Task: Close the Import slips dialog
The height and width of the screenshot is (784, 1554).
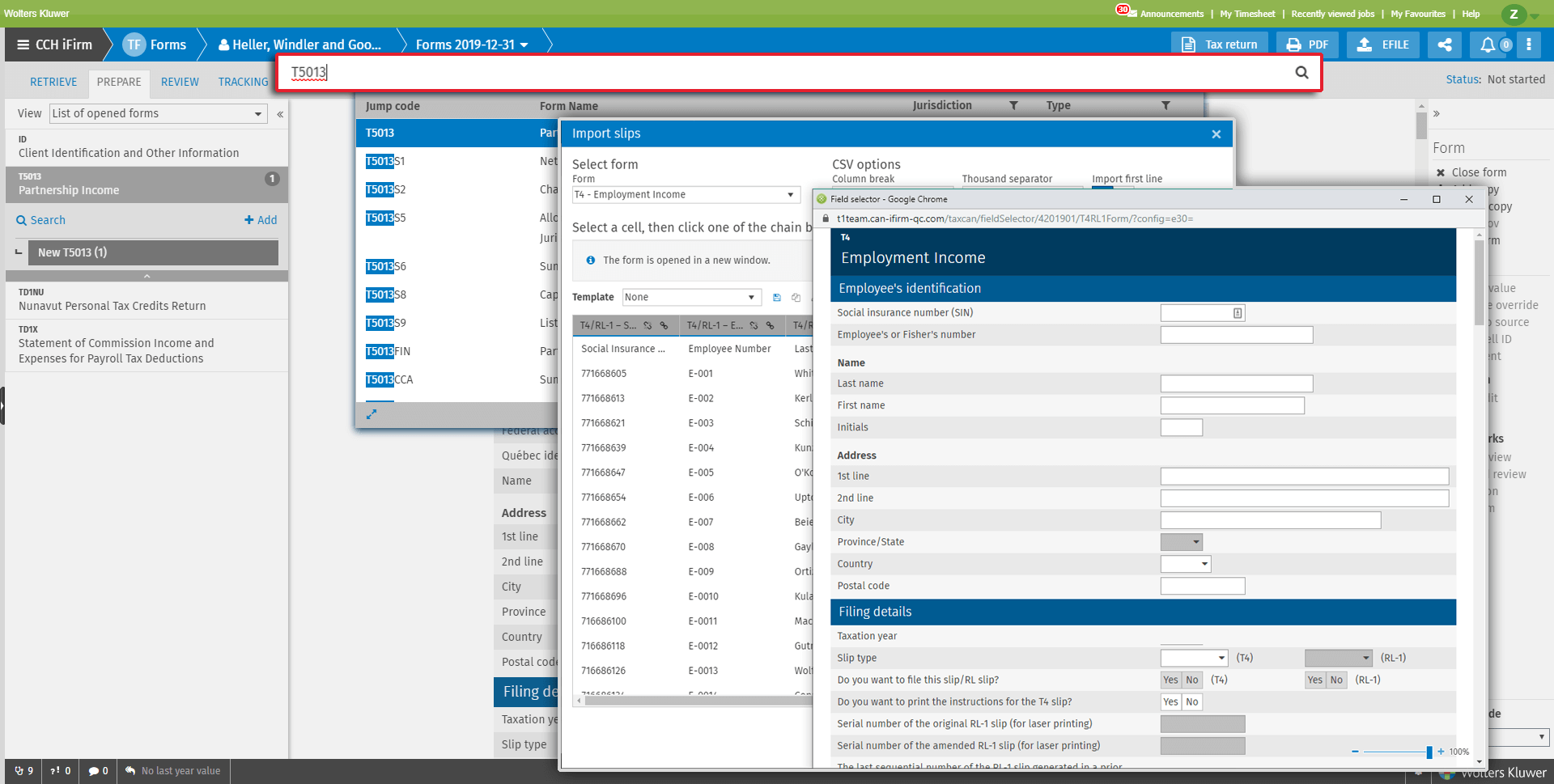Action: pos(1216,134)
